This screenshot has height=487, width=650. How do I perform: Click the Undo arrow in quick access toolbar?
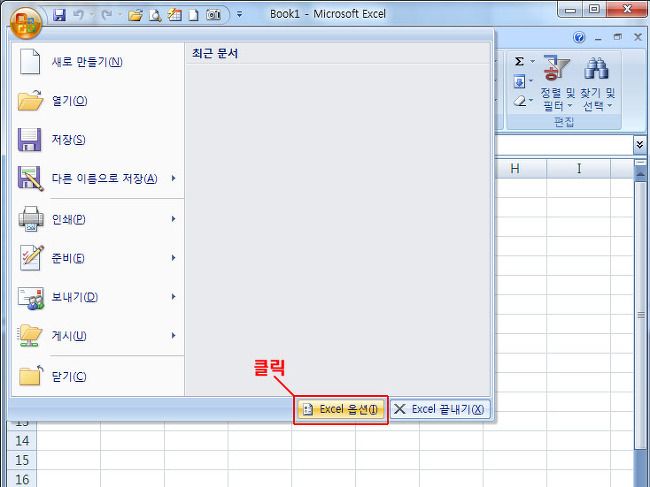[78, 15]
